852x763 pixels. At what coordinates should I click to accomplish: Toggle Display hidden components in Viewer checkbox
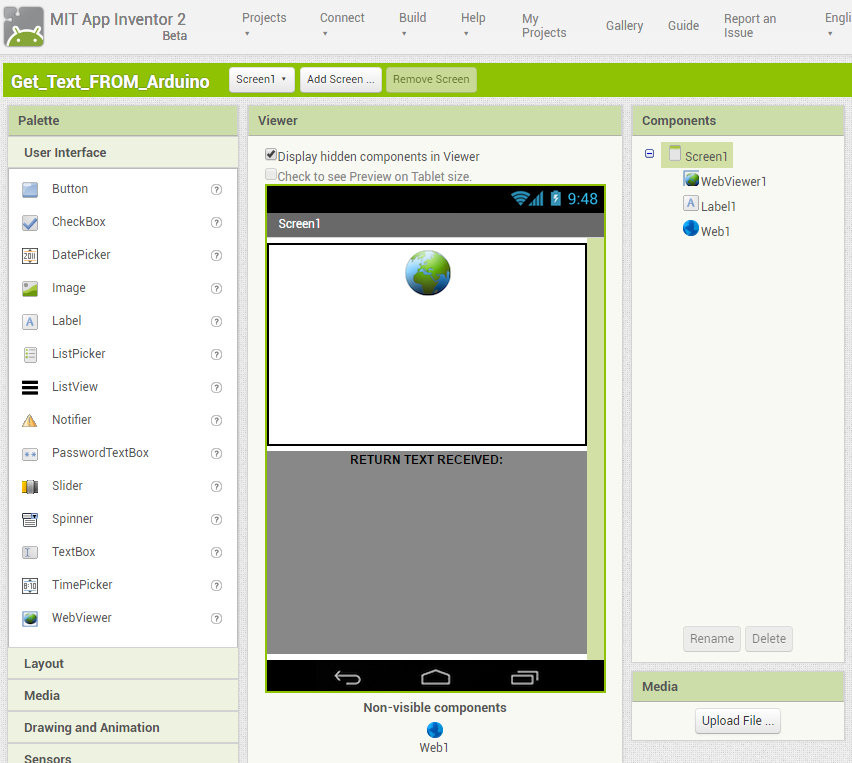pyautogui.click(x=271, y=155)
